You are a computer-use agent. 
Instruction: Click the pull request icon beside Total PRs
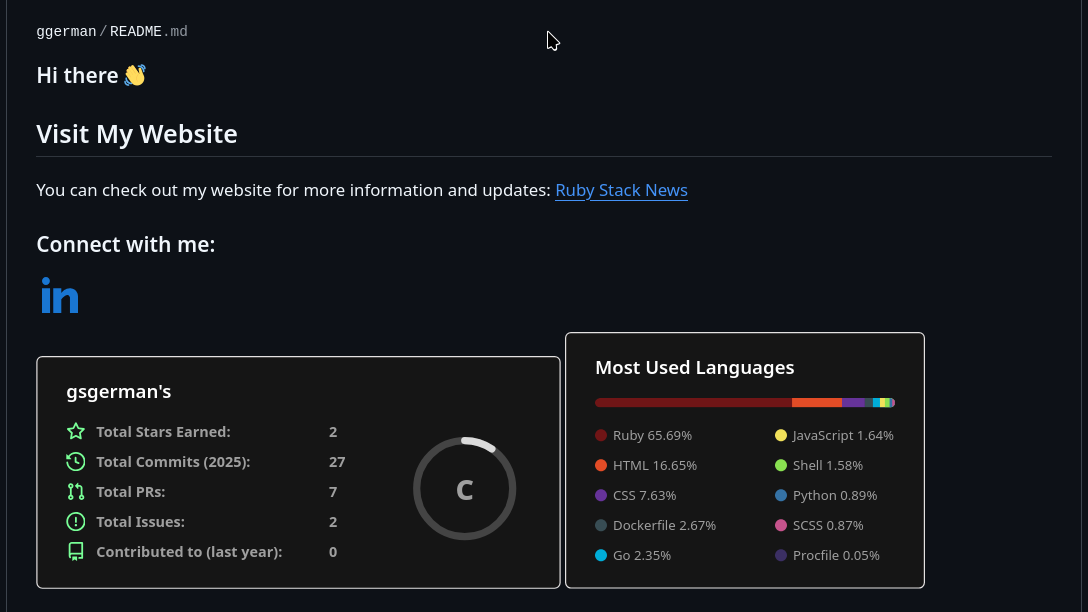click(x=76, y=492)
